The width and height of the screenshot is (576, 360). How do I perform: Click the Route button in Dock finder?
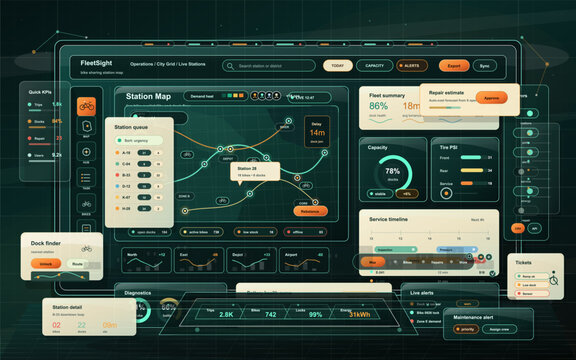[78, 264]
